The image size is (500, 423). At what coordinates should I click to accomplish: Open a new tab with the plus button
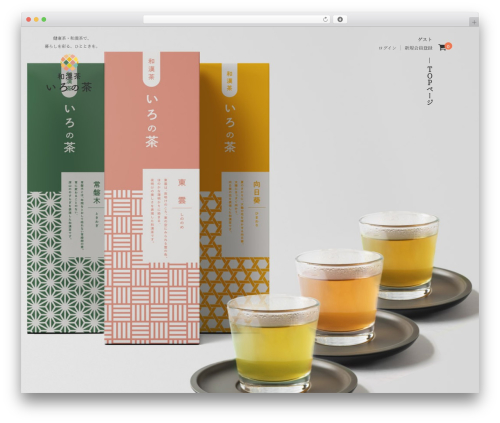tap(474, 22)
